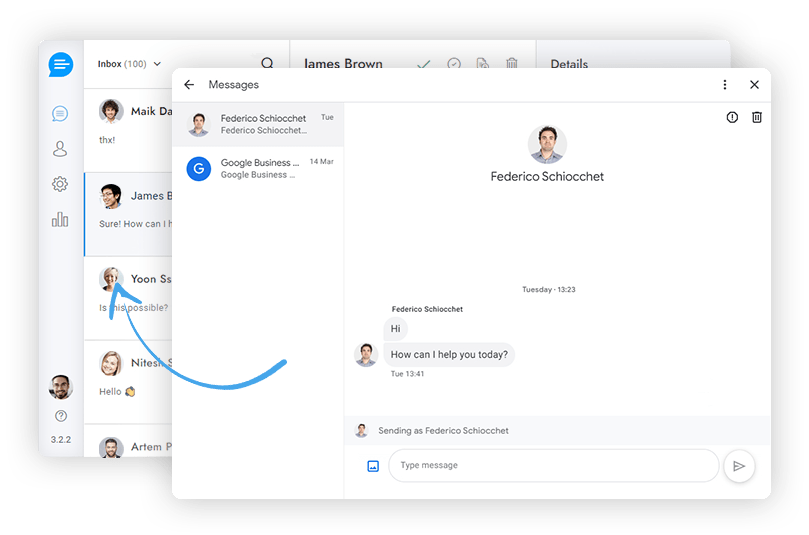809x535 pixels.
Task: Open the Yoon conversation in inbox list
Action: click(x=128, y=298)
